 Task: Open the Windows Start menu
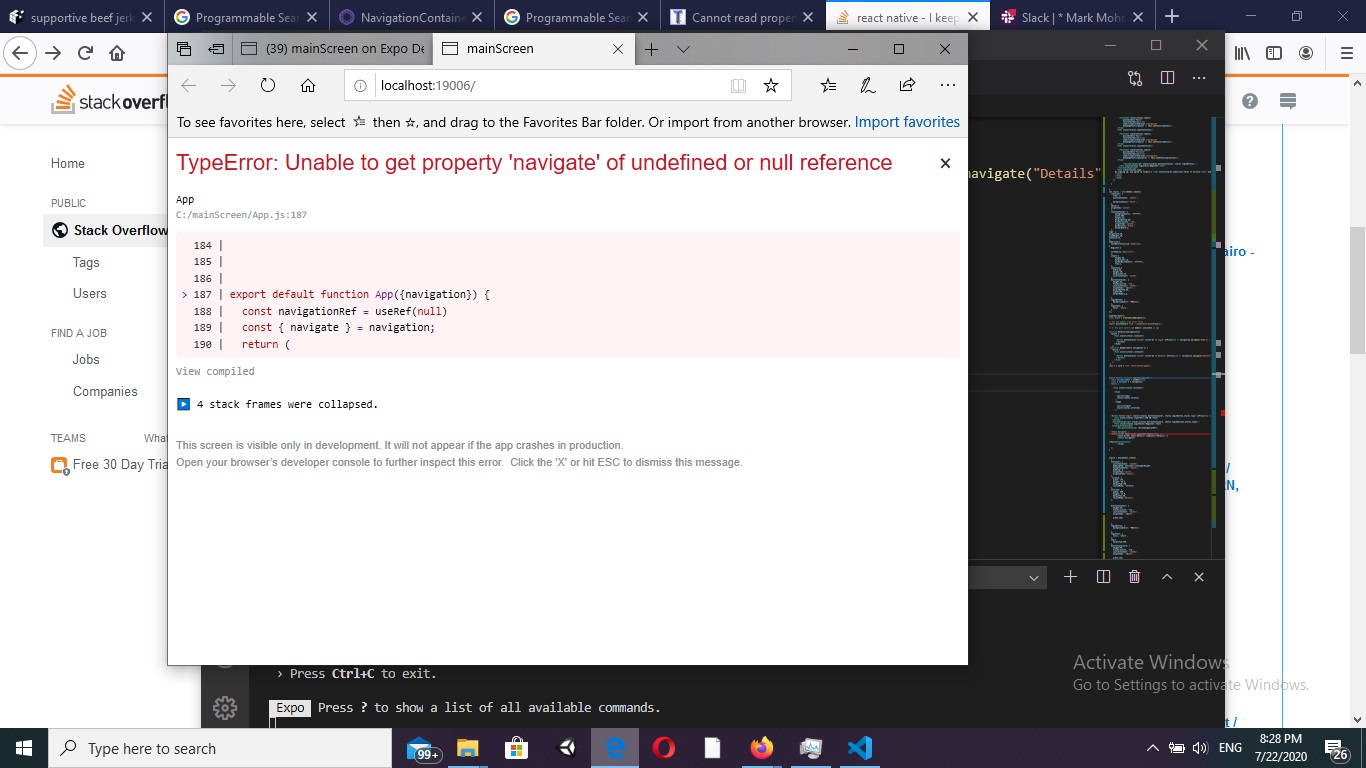[x=24, y=748]
